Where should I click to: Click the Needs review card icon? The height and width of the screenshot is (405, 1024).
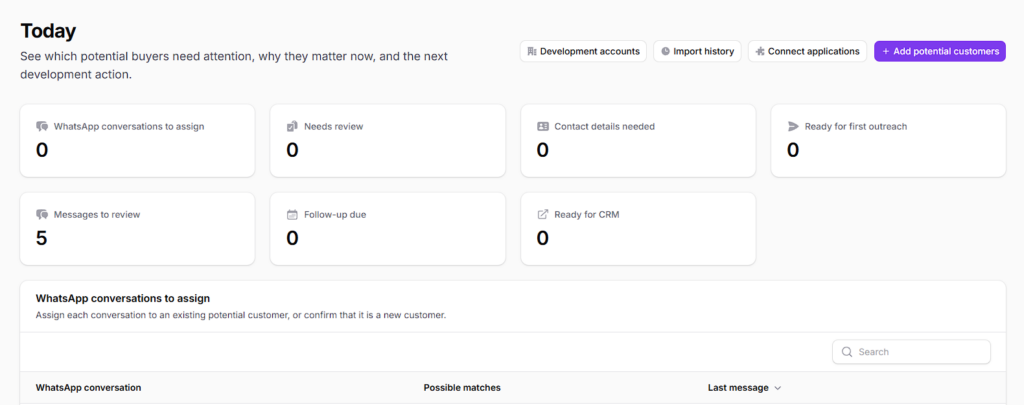point(292,126)
